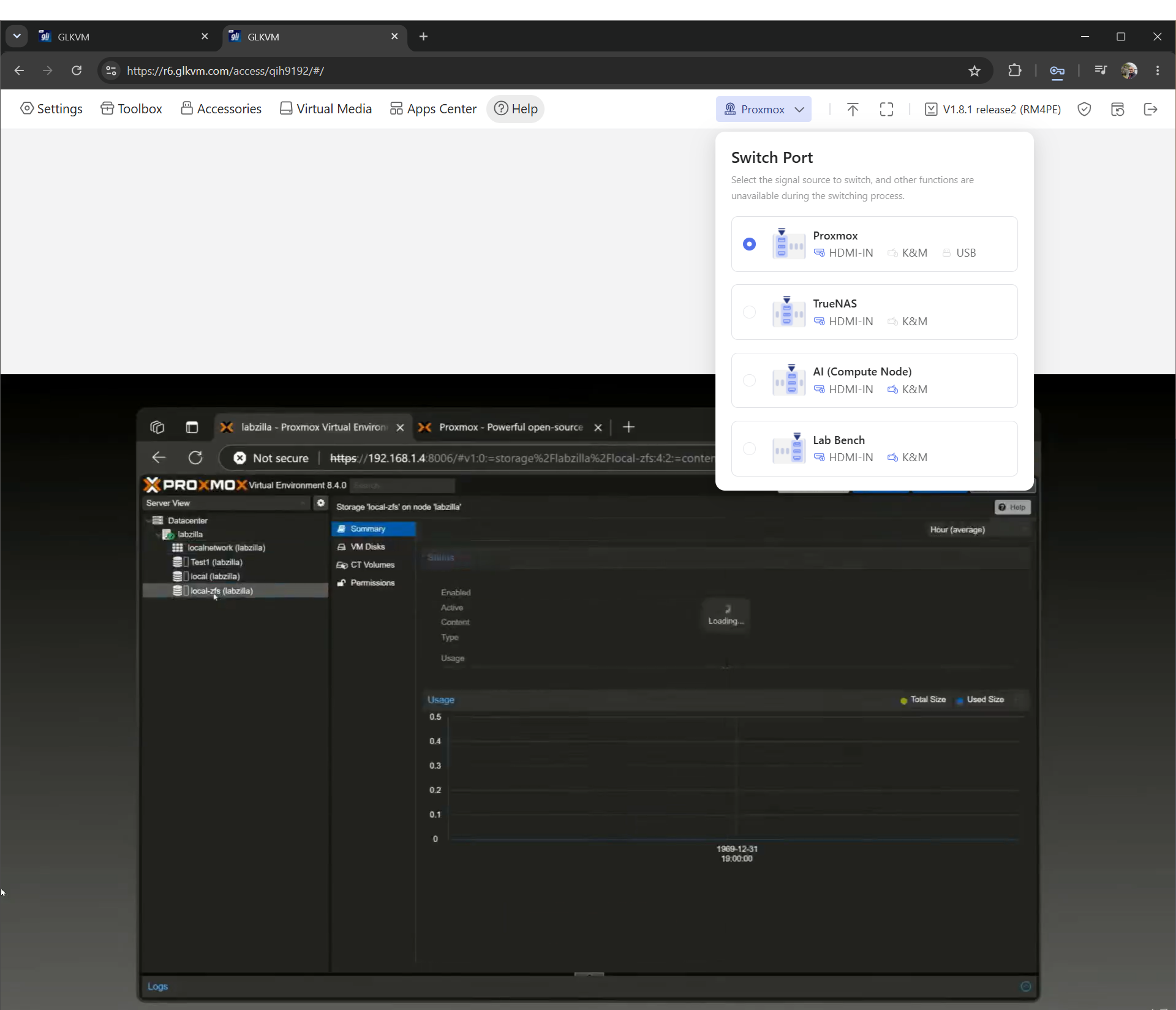
Task: Switch to the first GLKVM browser tab
Action: click(123, 37)
